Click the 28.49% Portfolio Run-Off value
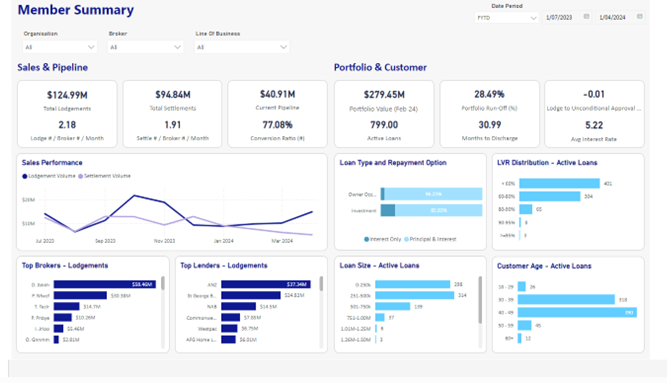 [489, 94]
